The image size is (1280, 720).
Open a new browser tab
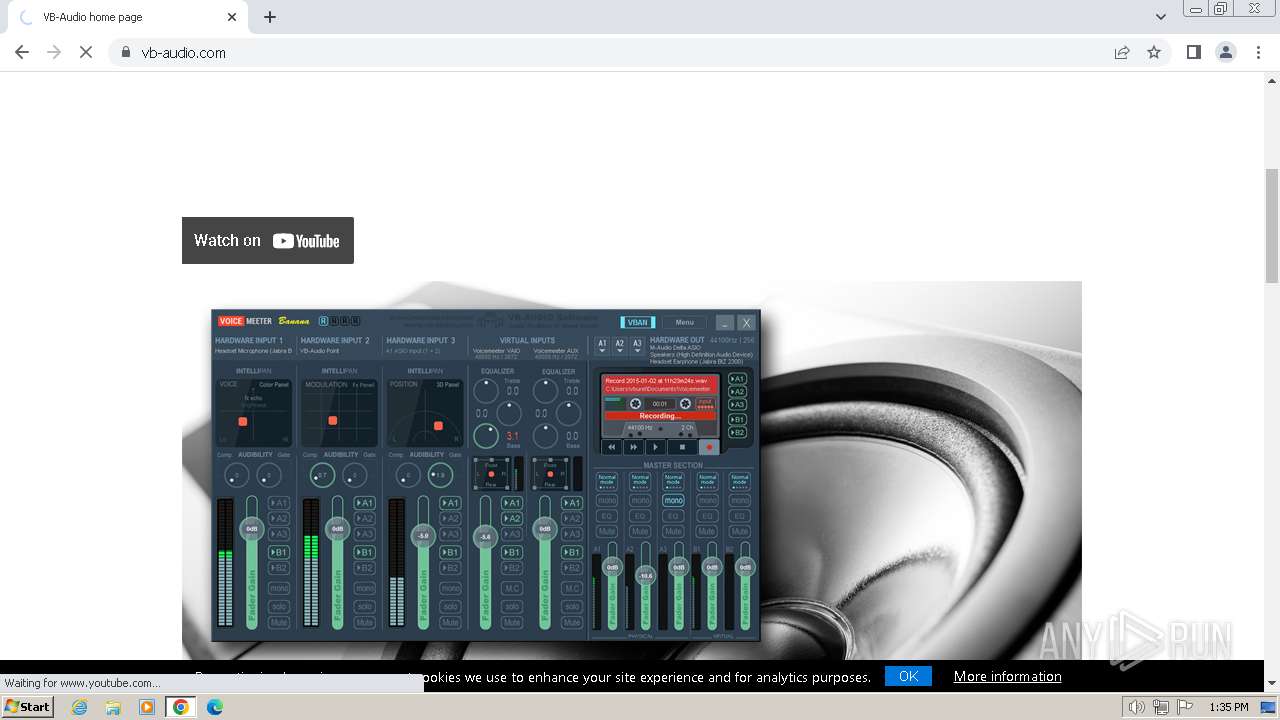click(x=270, y=17)
